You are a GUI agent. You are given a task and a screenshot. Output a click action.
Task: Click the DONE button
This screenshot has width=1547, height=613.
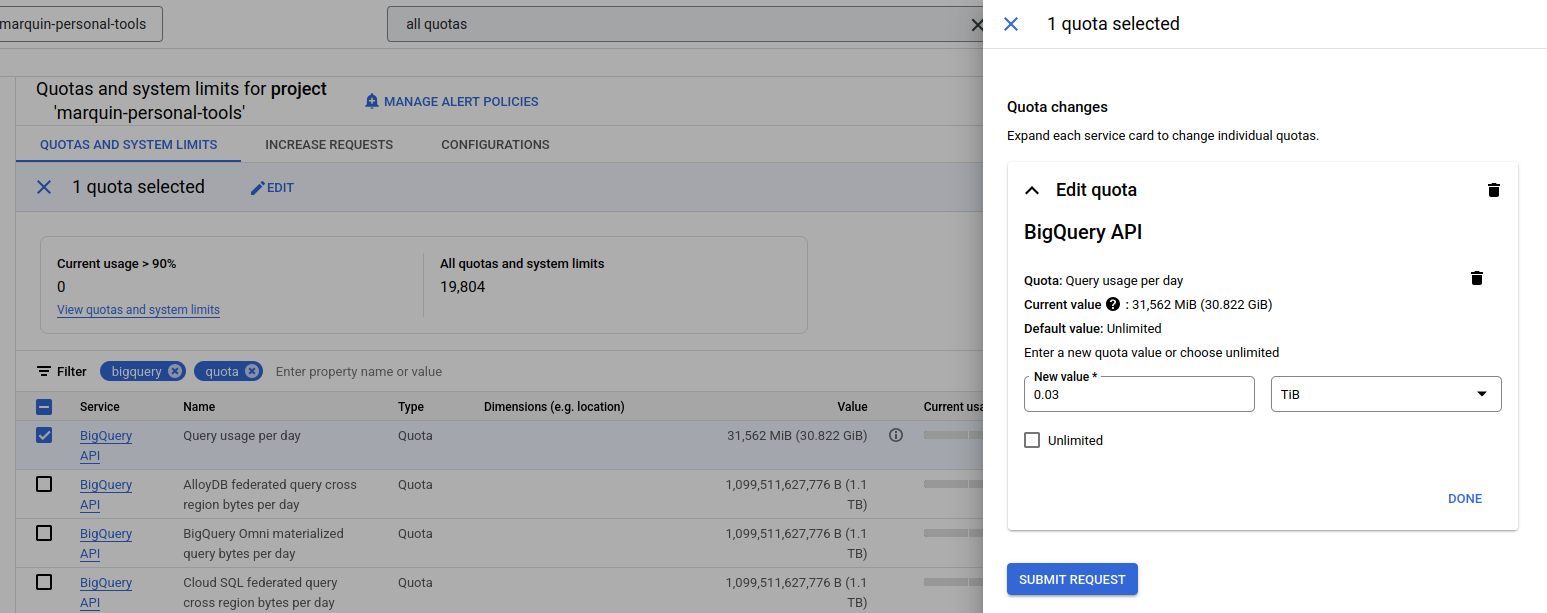tap(1465, 498)
